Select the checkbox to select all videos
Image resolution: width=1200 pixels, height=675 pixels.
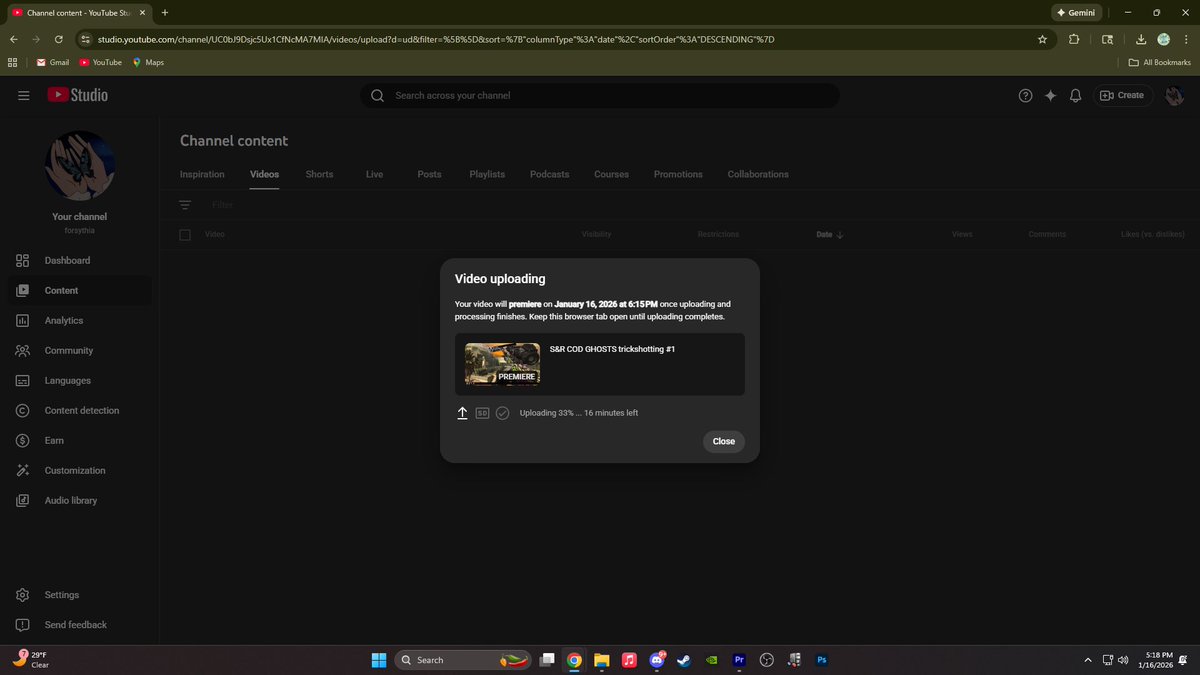click(x=184, y=233)
